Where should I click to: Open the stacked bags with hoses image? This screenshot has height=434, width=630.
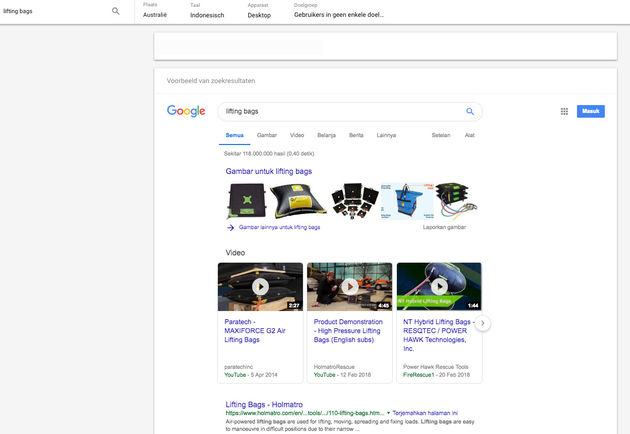[457, 201]
